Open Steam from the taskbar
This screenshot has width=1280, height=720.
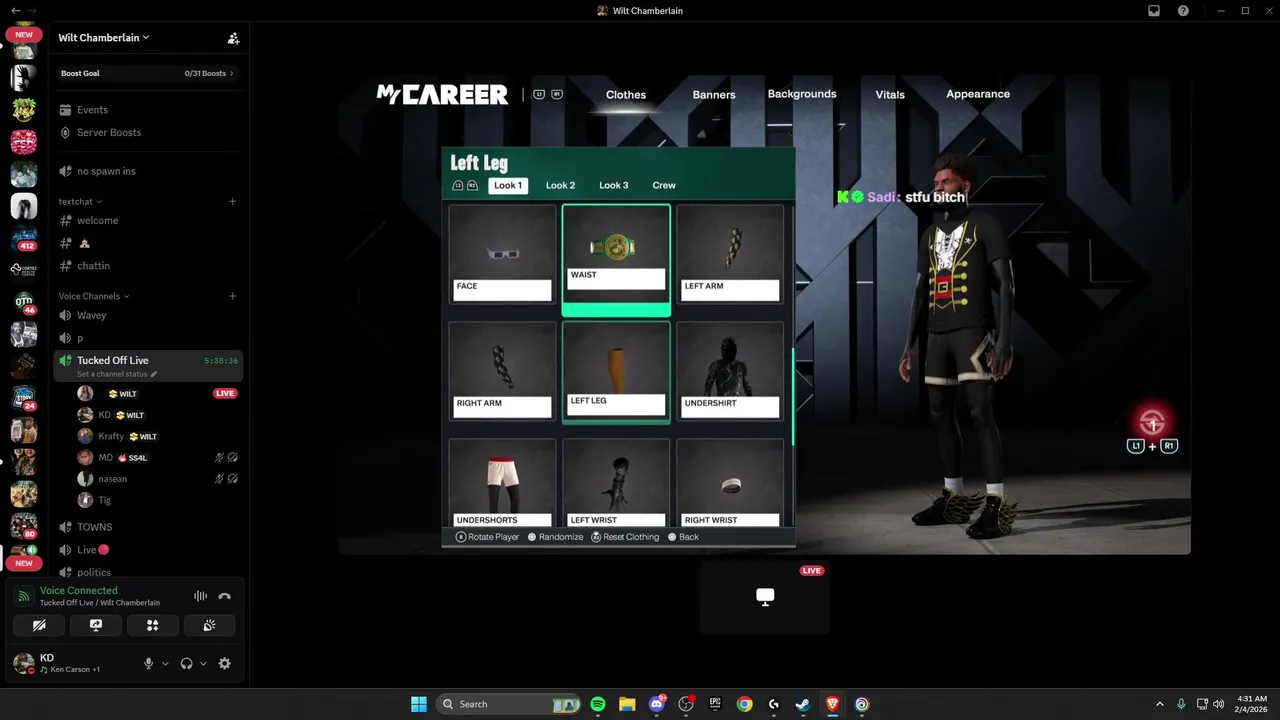coord(803,704)
